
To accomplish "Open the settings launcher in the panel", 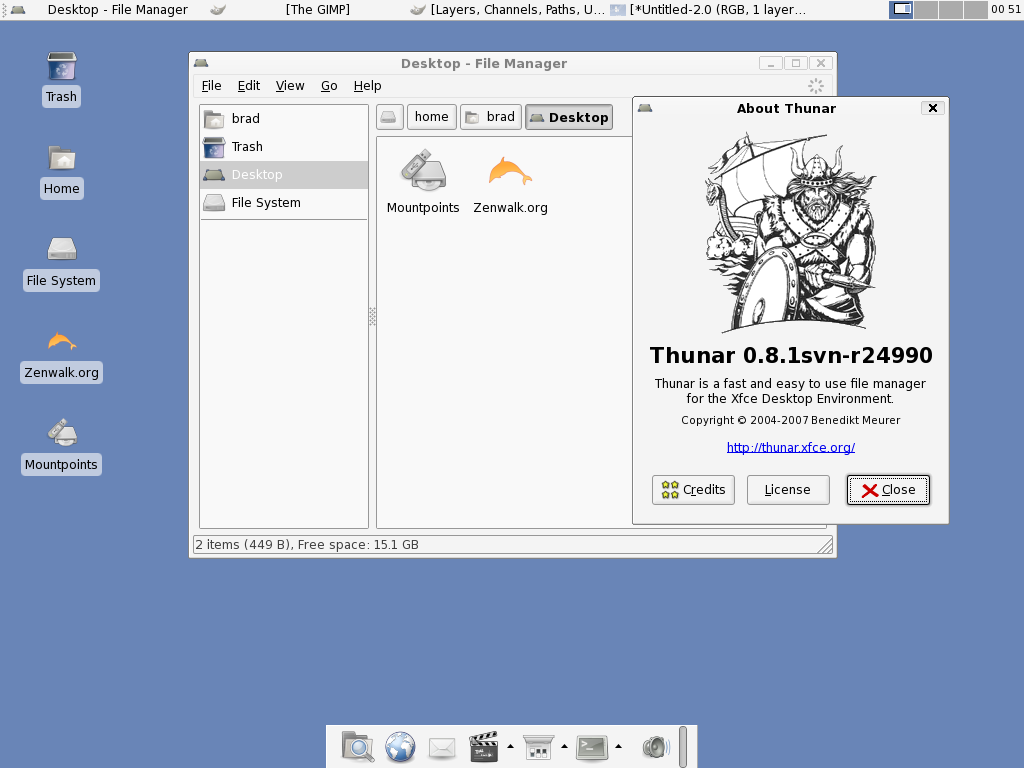I will pyautogui.click(x=538, y=747).
